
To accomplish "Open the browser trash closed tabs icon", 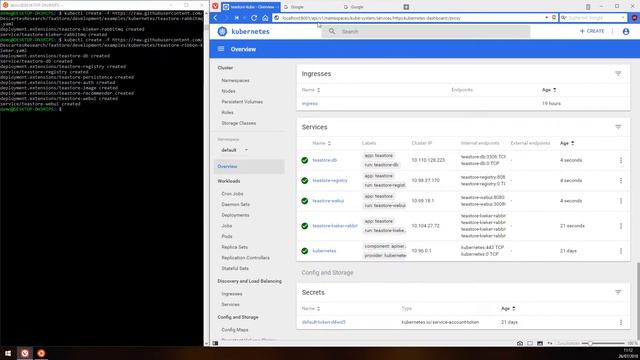I will click(x=588, y=7).
